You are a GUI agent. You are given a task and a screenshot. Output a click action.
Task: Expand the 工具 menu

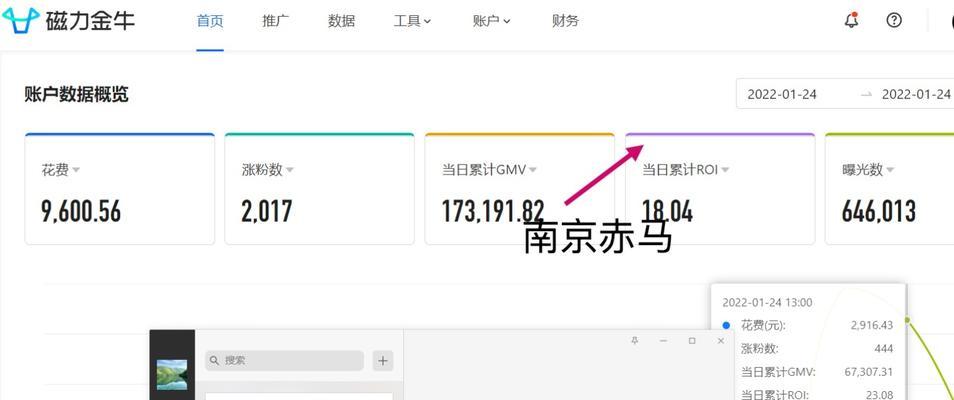[x=412, y=21]
